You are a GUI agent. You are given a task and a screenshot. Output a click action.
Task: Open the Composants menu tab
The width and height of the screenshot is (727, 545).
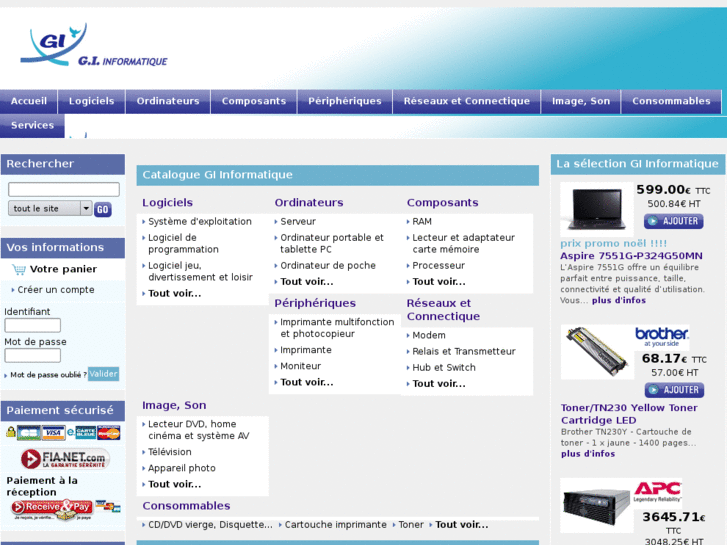pos(254,101)
